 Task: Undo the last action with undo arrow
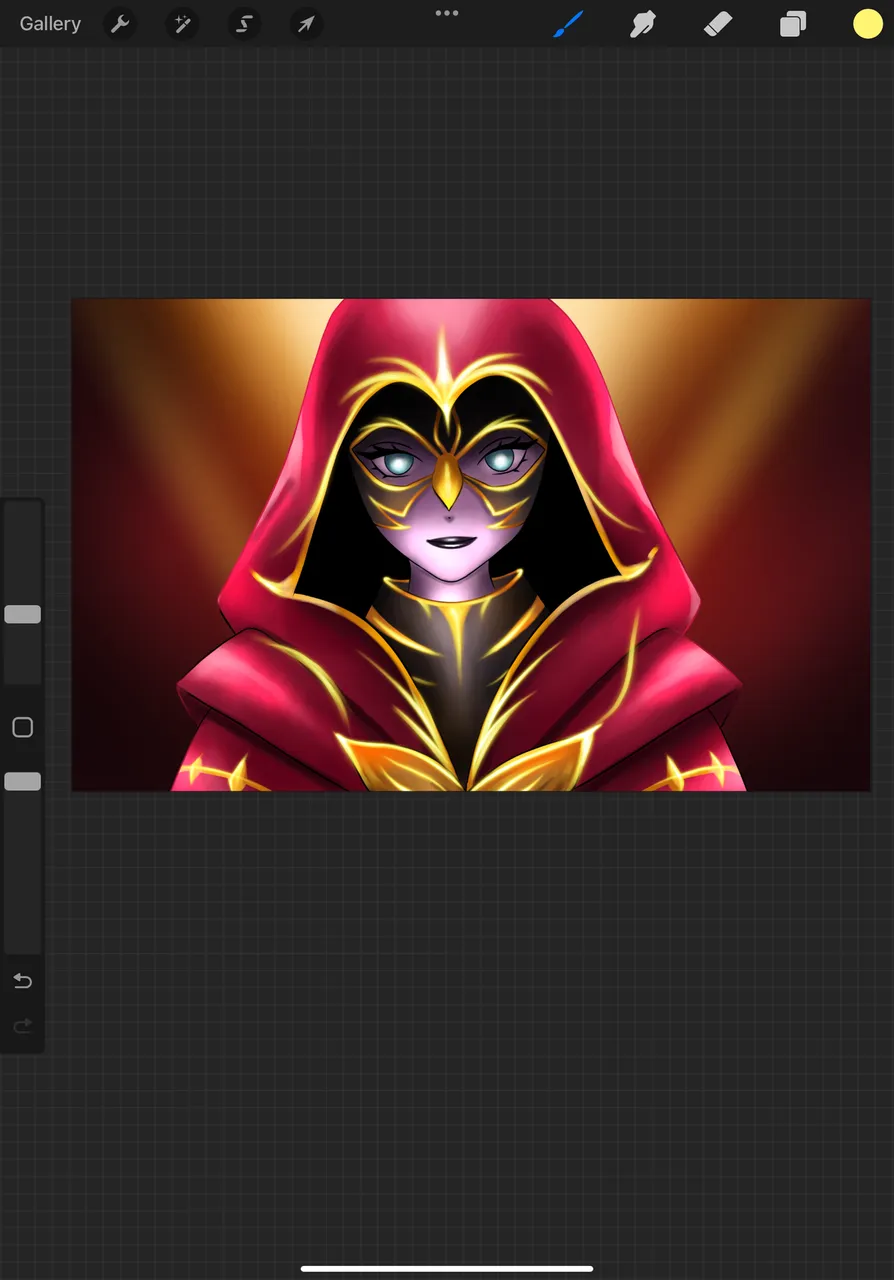(x=22, y=981)
